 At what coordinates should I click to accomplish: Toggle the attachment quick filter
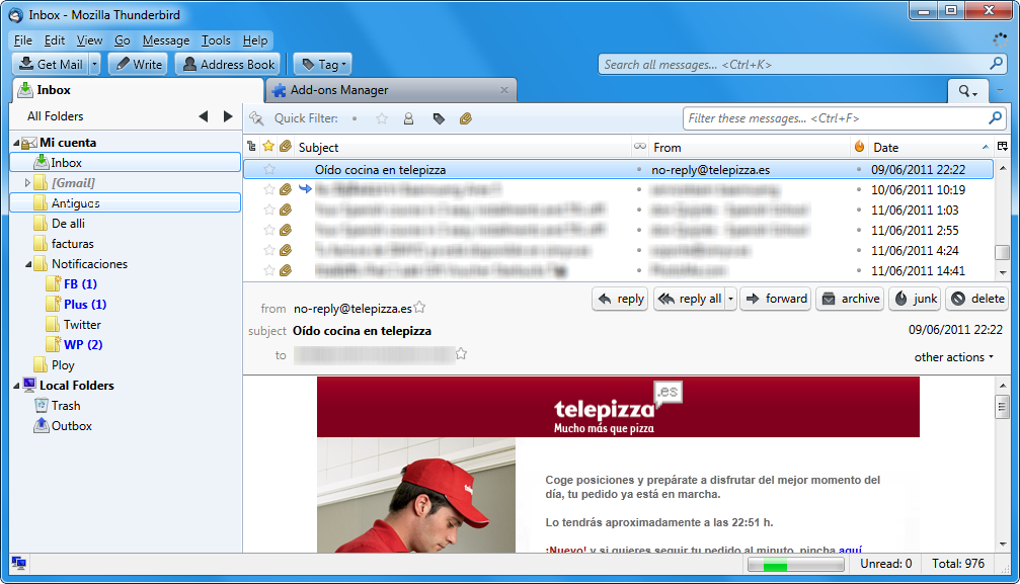(x=466, y=118)
